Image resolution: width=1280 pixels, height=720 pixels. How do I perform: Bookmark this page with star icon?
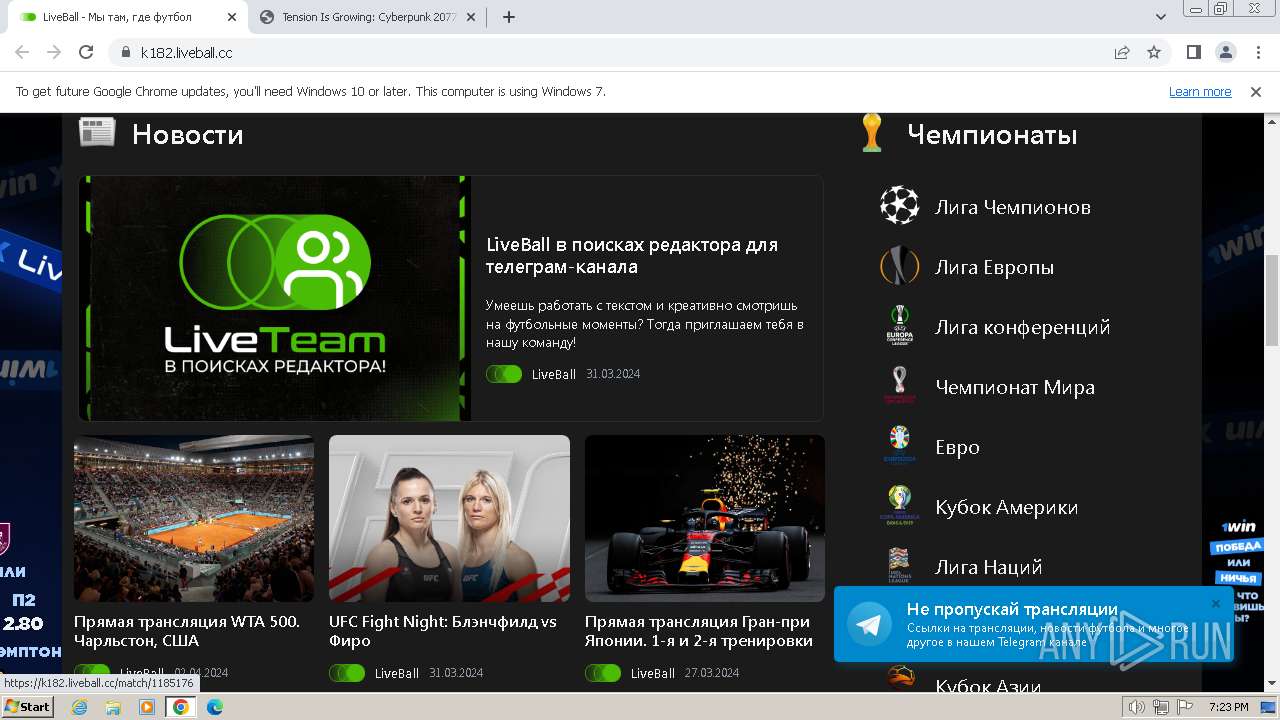(x=1154, y=52)
